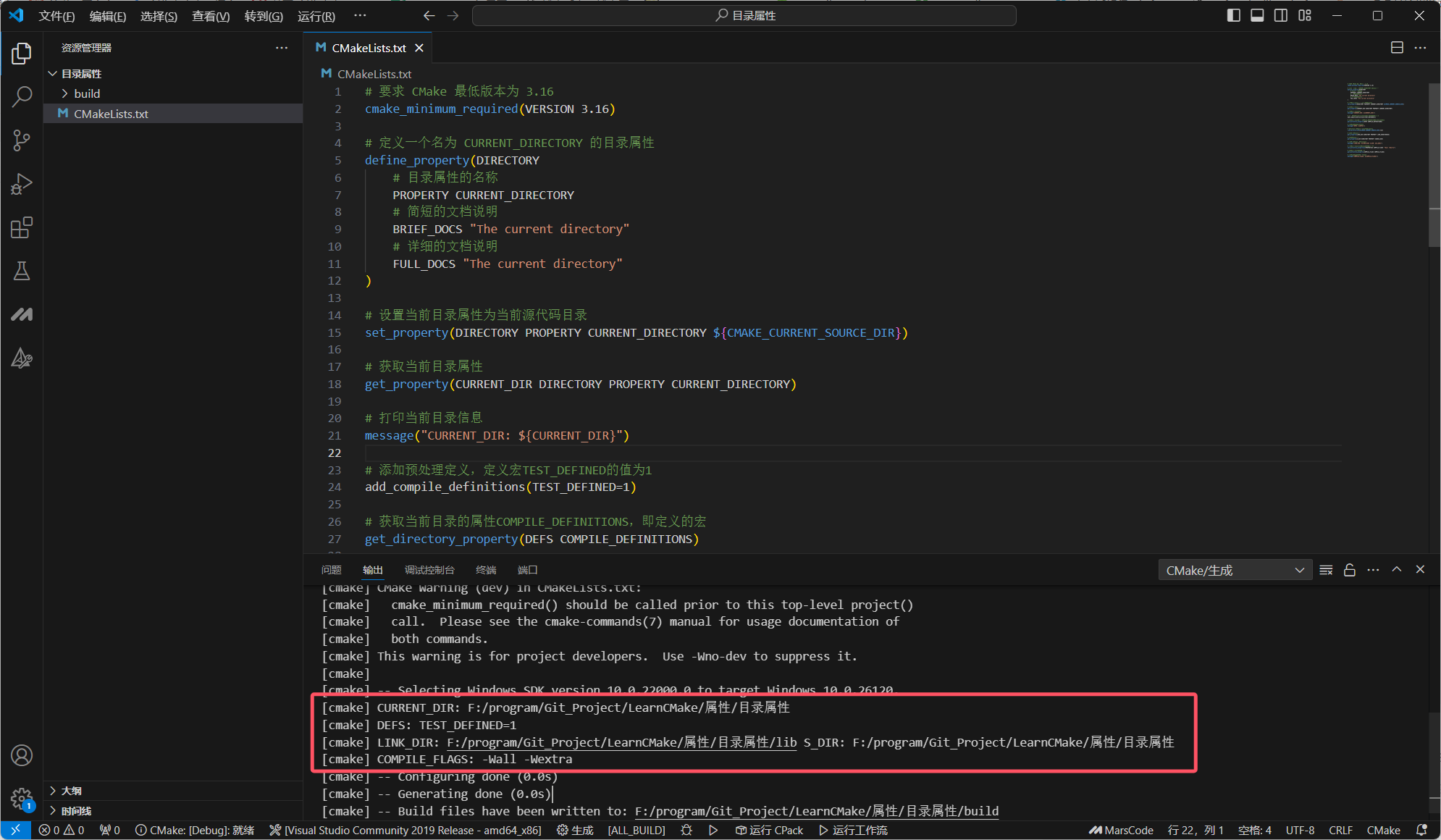Open Customize Layout icon

tap(1305, 15)
